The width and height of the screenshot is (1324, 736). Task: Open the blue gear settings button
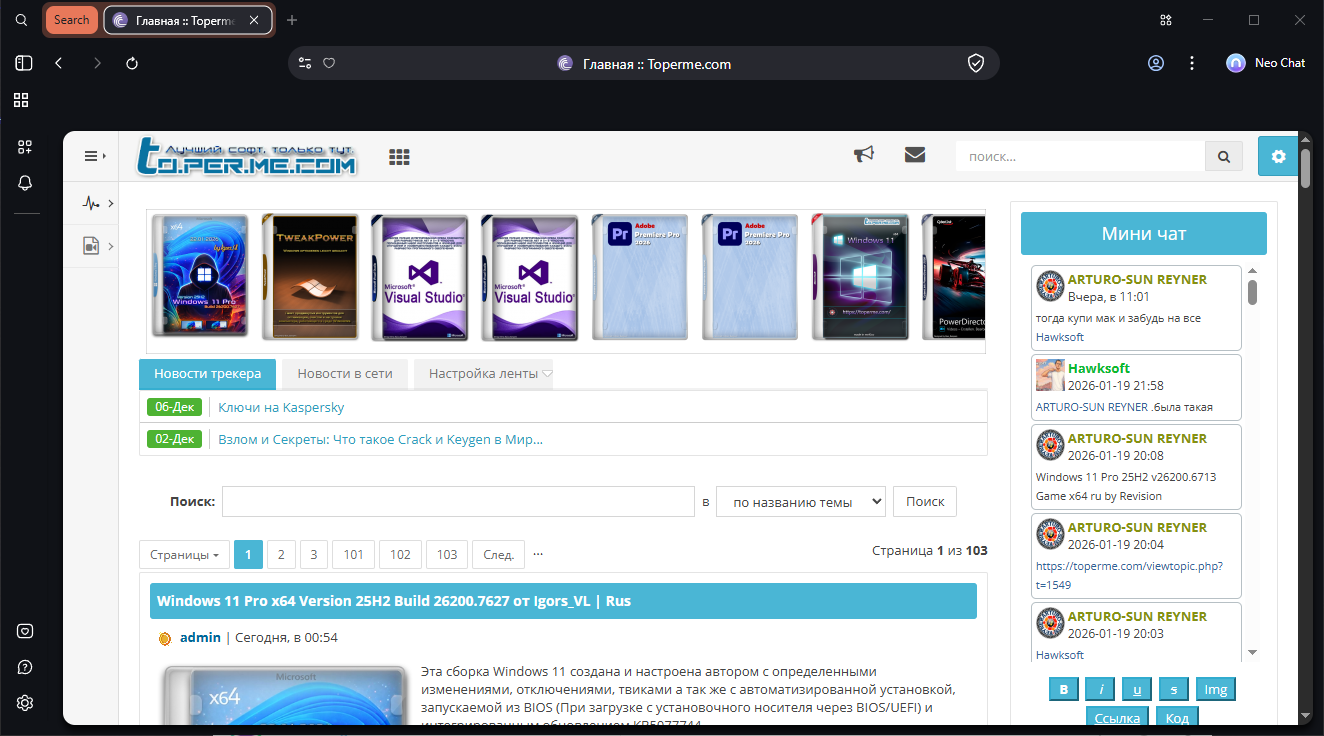pos(1277,156)
